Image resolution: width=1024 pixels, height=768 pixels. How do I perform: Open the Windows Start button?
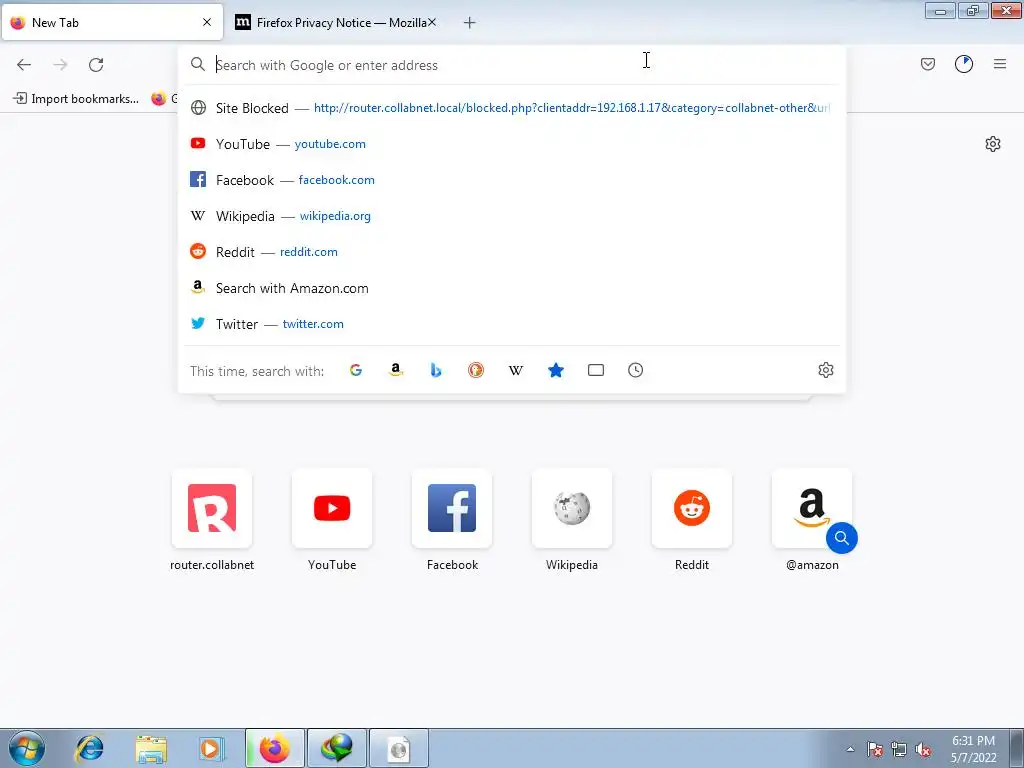point(26,748)
